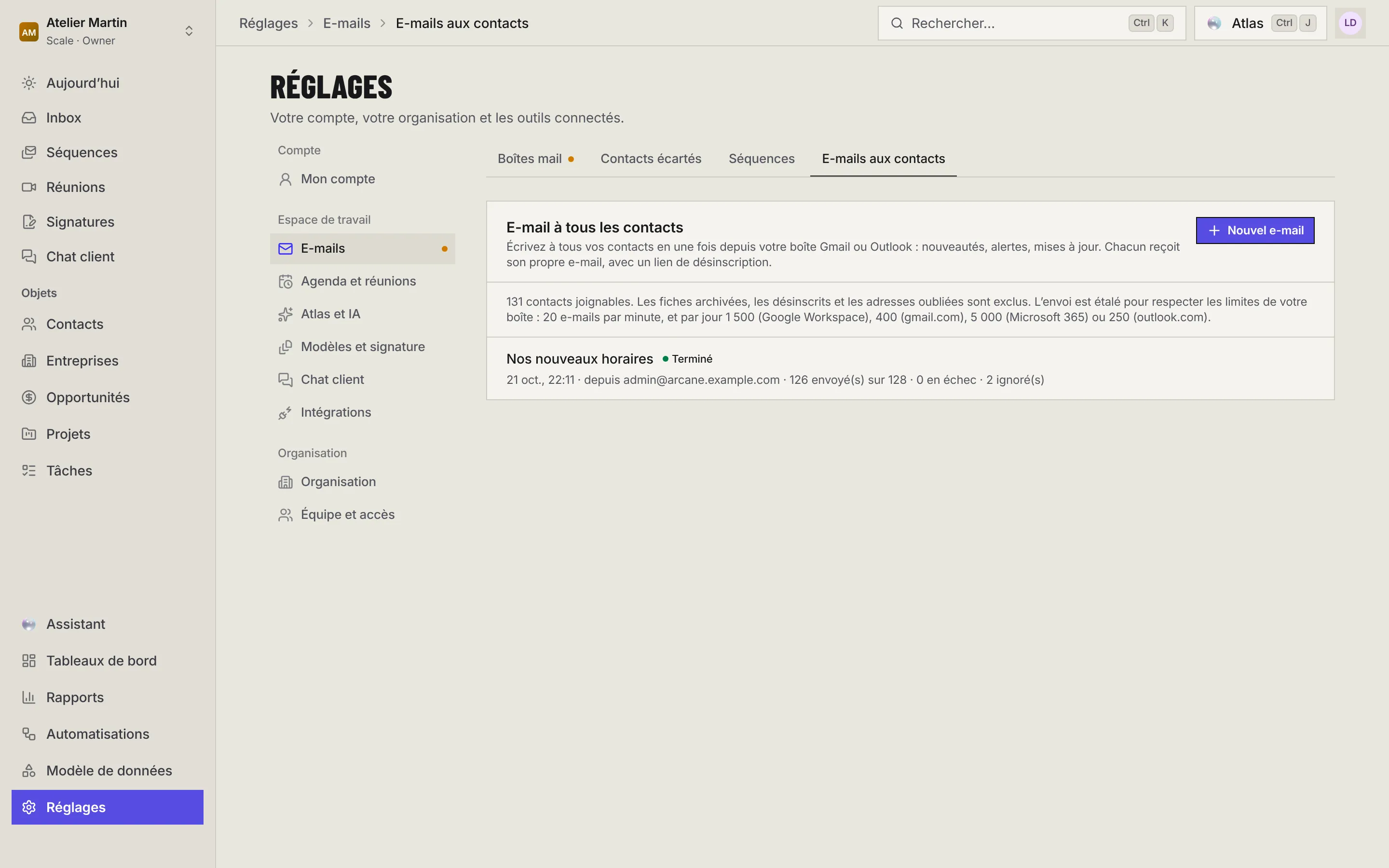The width and height of the screenshot is (1389, 868).
Task: Focus the Rechercher search field
Action: pyautogui.click(x=1032, y=24)
